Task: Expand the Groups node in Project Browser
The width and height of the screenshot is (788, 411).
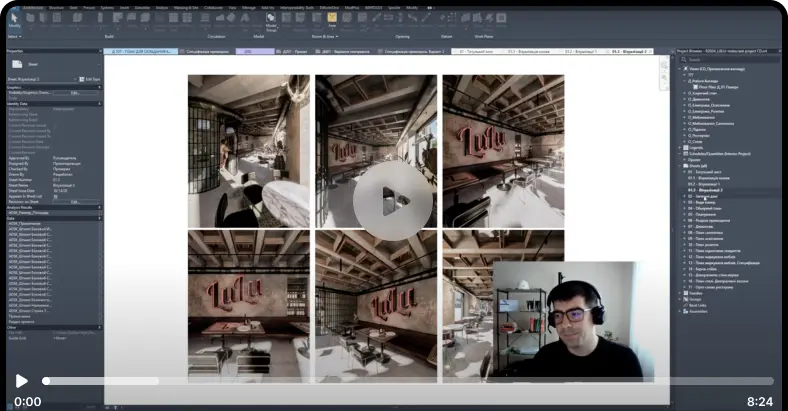Action: click(680, 299)
